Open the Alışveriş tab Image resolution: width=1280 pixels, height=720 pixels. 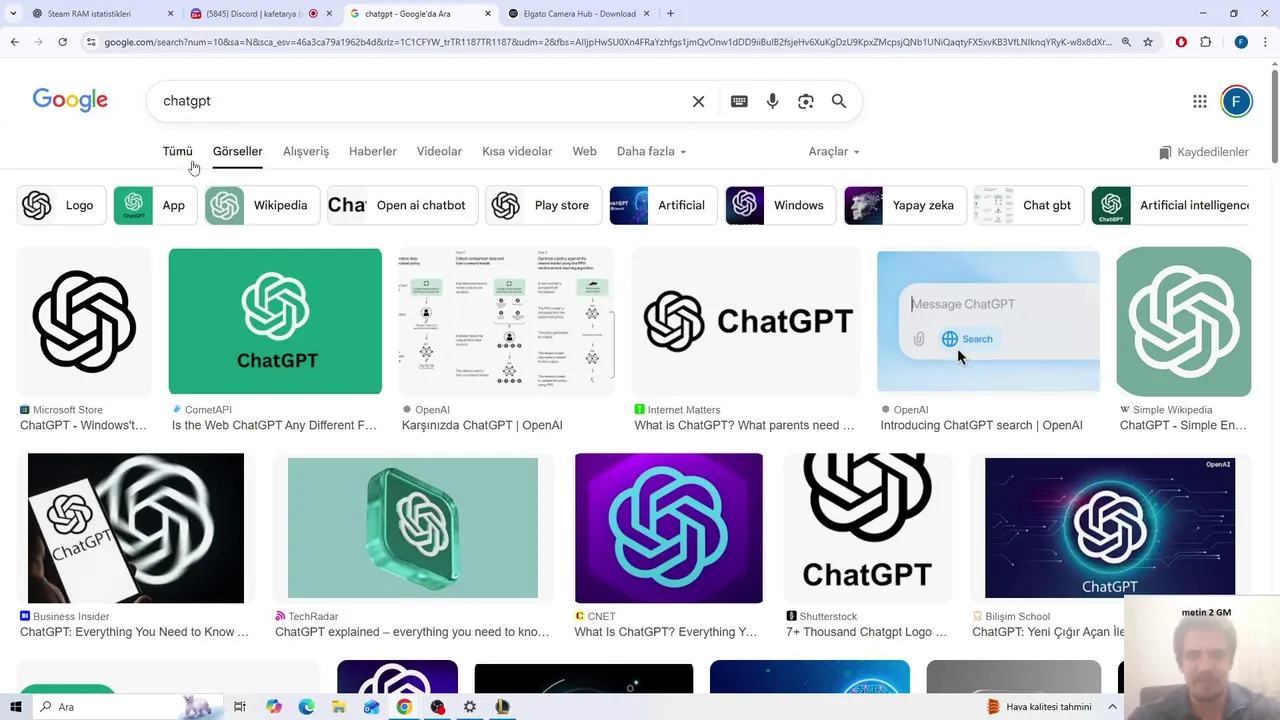coord(306,151)
